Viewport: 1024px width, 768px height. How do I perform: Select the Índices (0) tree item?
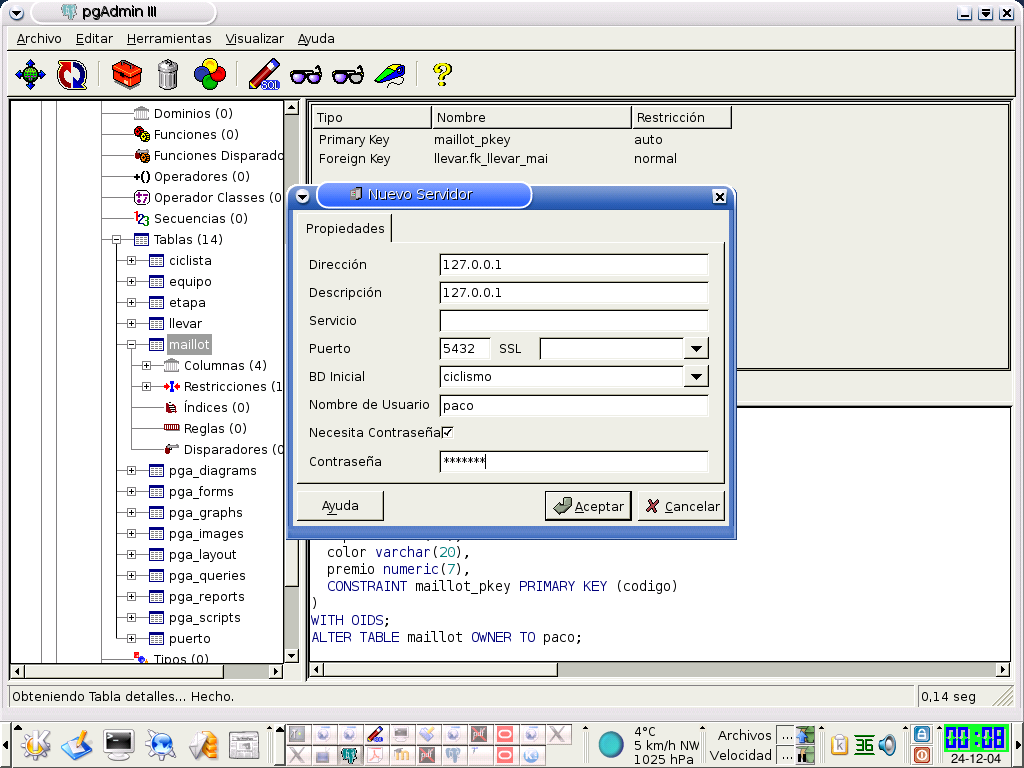pyautogui.click(x=217, y=408)
